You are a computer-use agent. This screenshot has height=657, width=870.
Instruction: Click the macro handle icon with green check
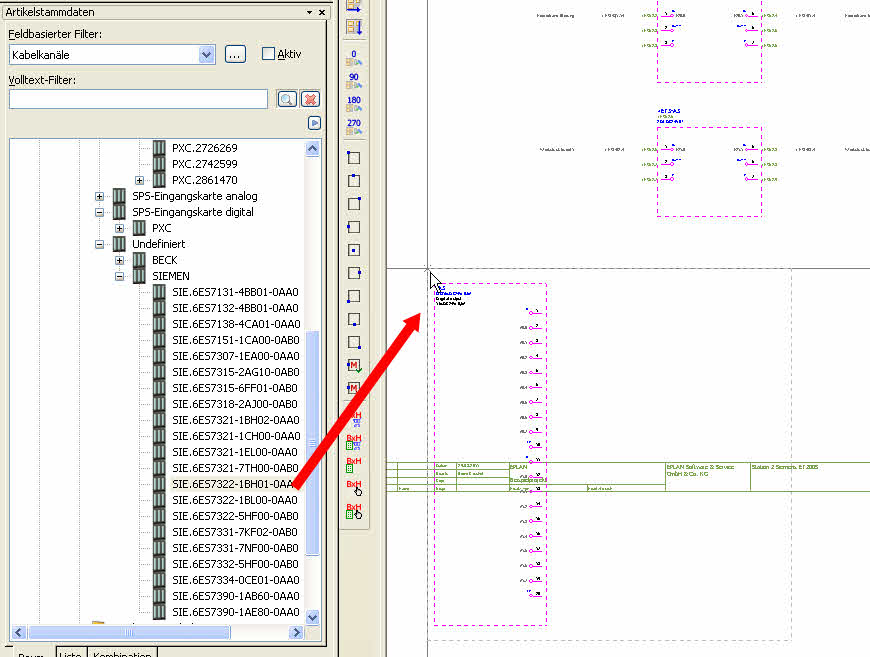coord(354,366)
